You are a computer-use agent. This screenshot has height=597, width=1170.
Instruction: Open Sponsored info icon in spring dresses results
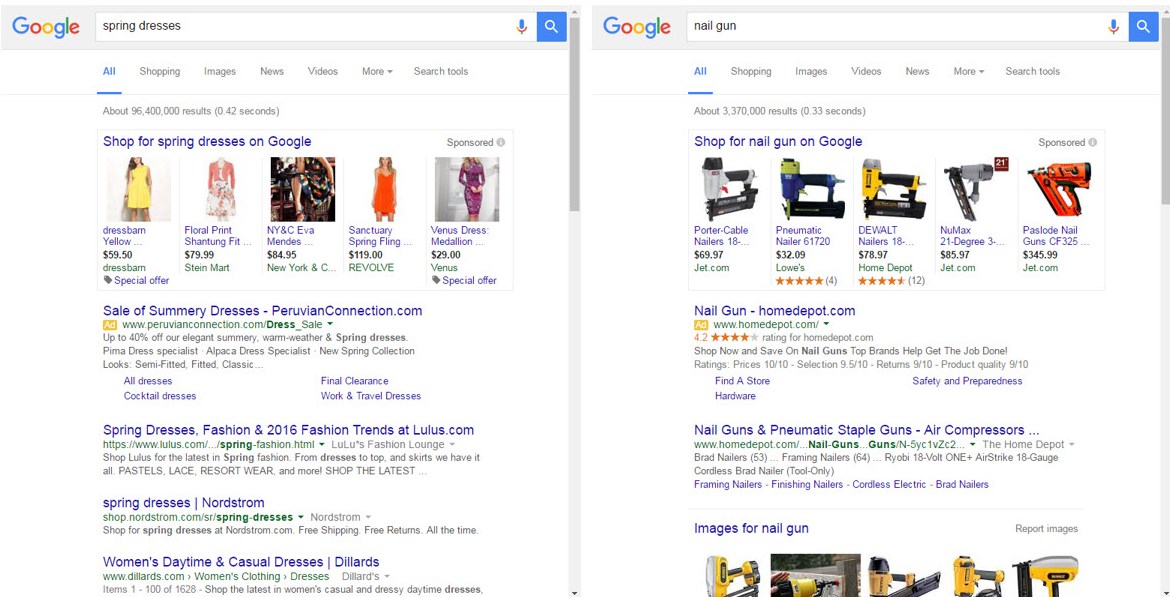[501, 143]
